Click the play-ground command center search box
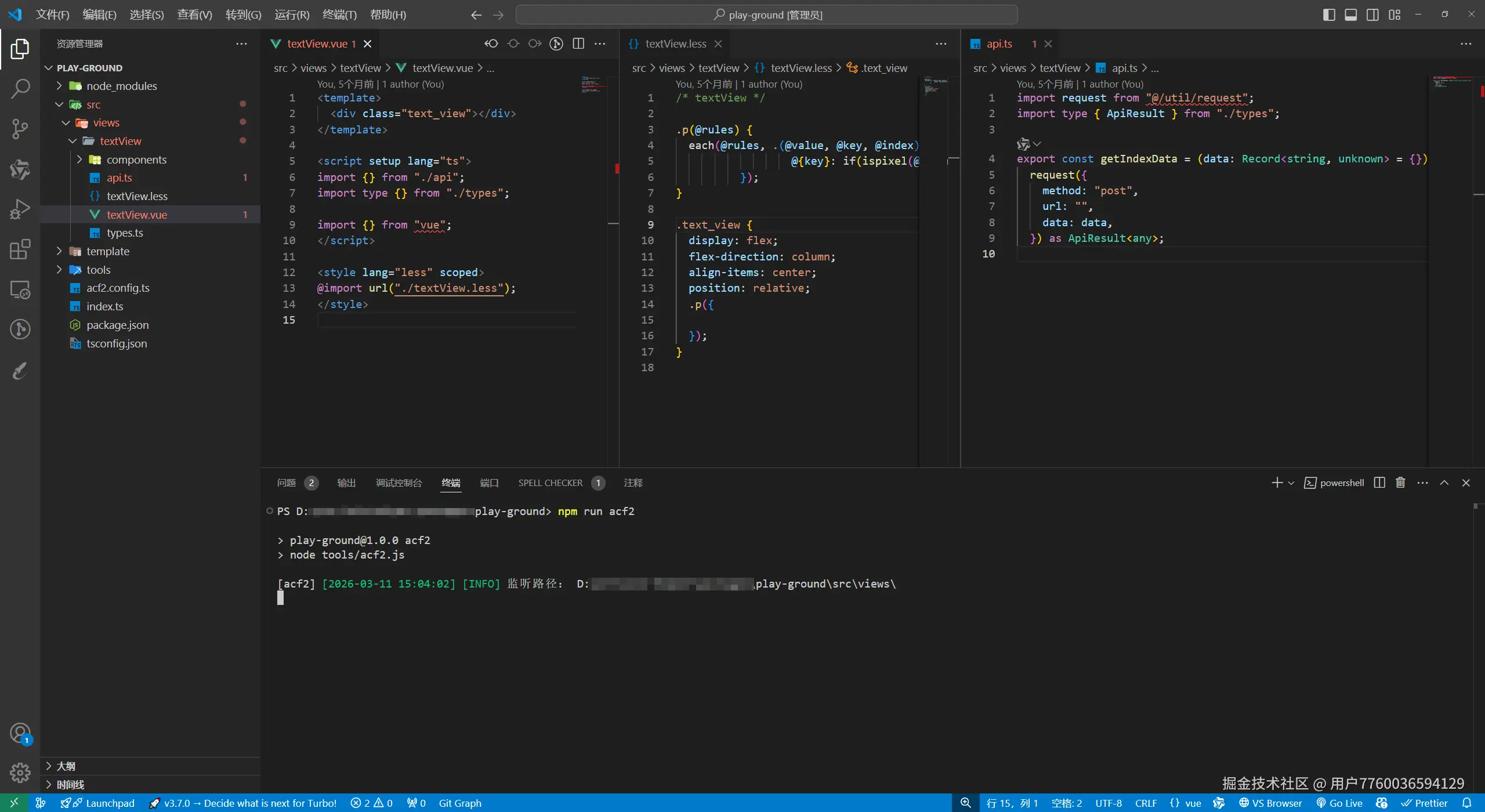 coord(766,14)
